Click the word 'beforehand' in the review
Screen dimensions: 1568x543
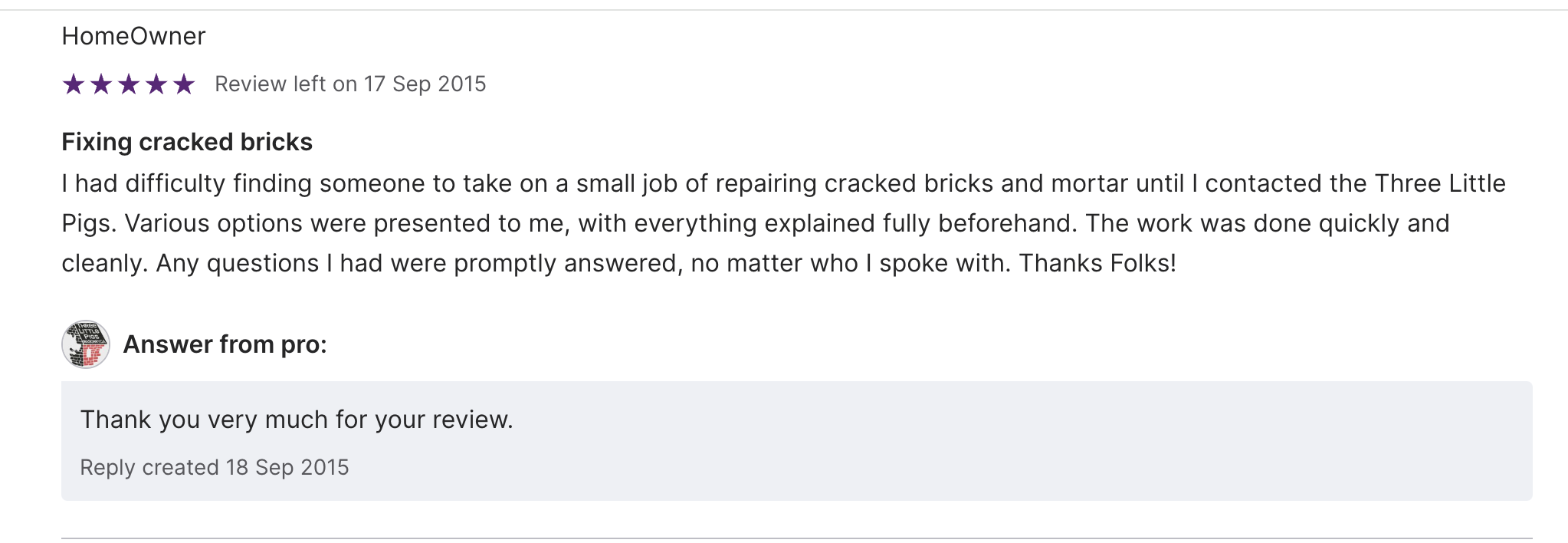pyautogui.click(x=999, y=223)
